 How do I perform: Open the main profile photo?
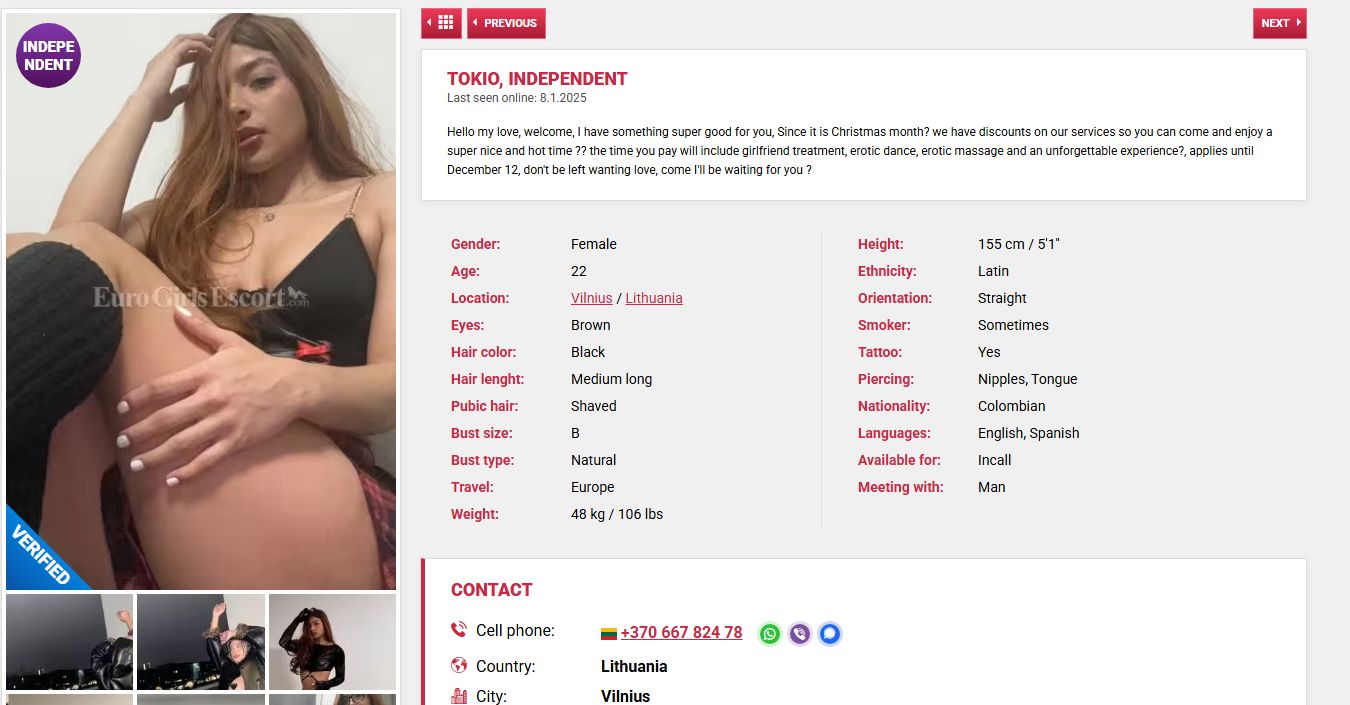201,300
